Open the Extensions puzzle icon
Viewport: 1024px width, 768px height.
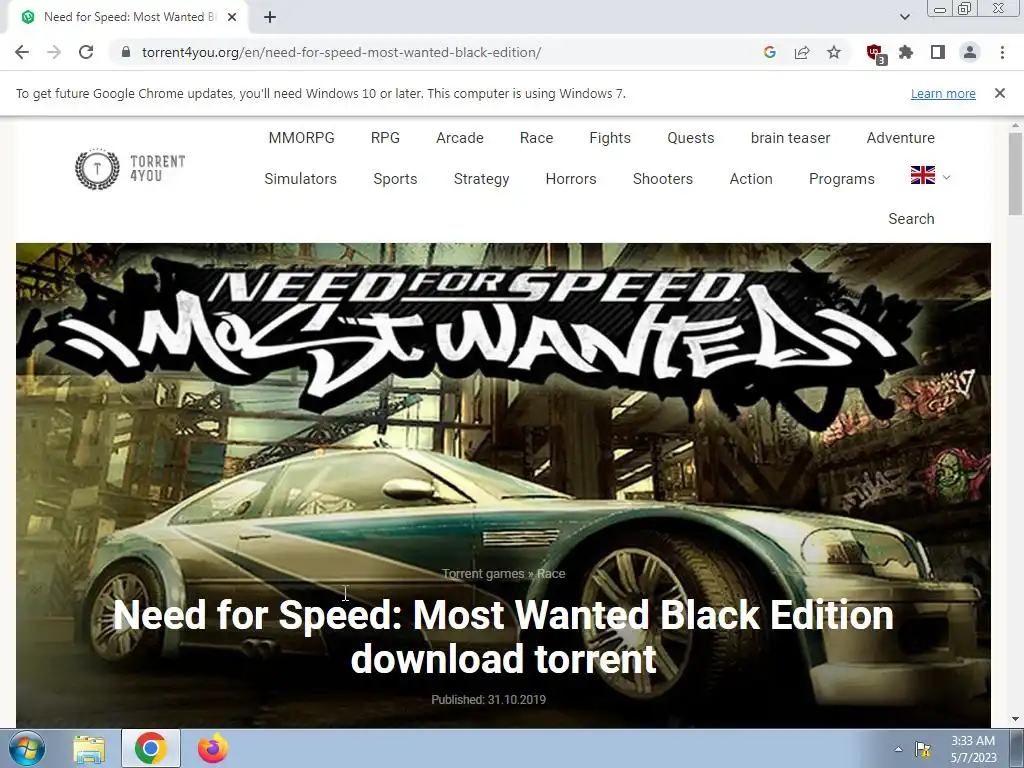[906, 52]
